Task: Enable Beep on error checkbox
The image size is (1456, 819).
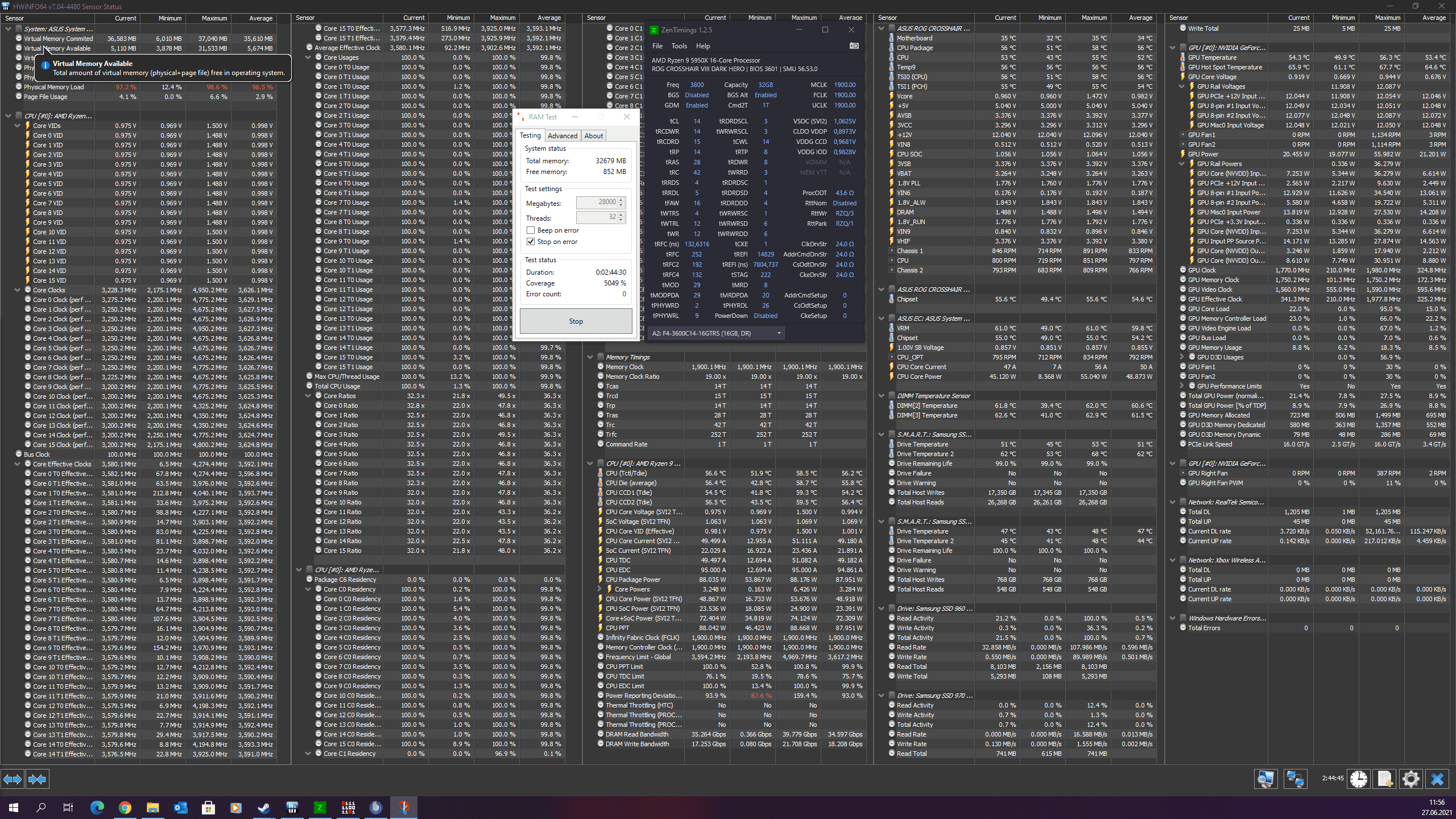Action: (531, 230)
